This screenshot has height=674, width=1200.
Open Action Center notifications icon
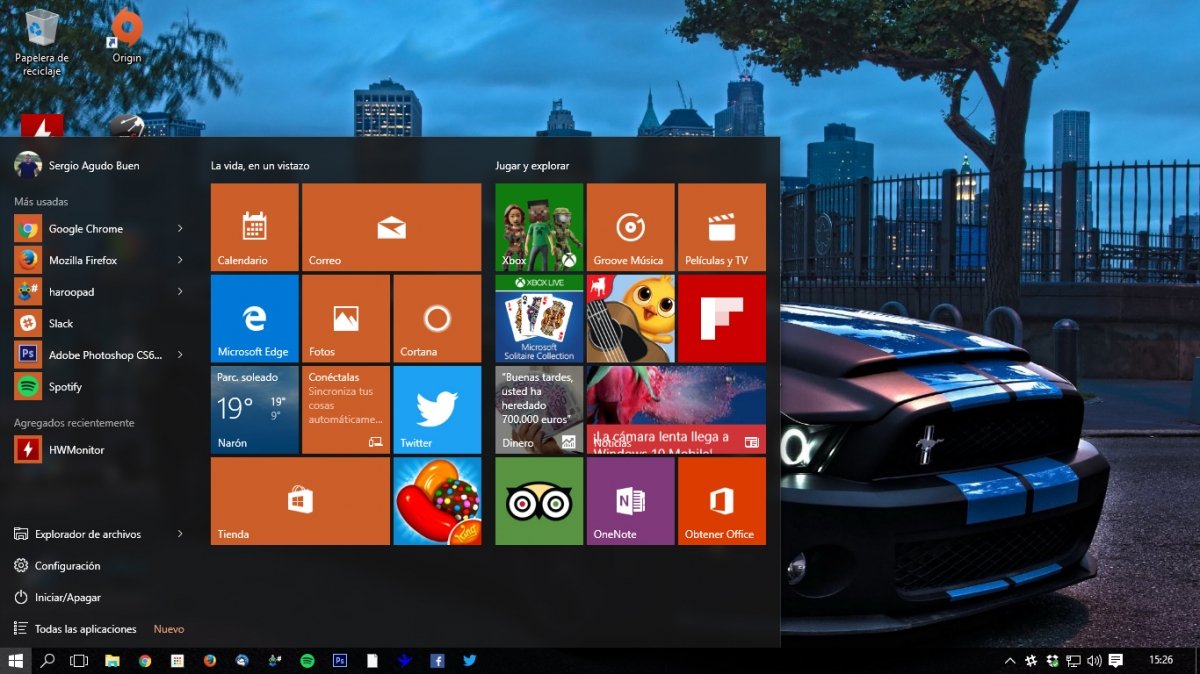[x=1116, y=661]
